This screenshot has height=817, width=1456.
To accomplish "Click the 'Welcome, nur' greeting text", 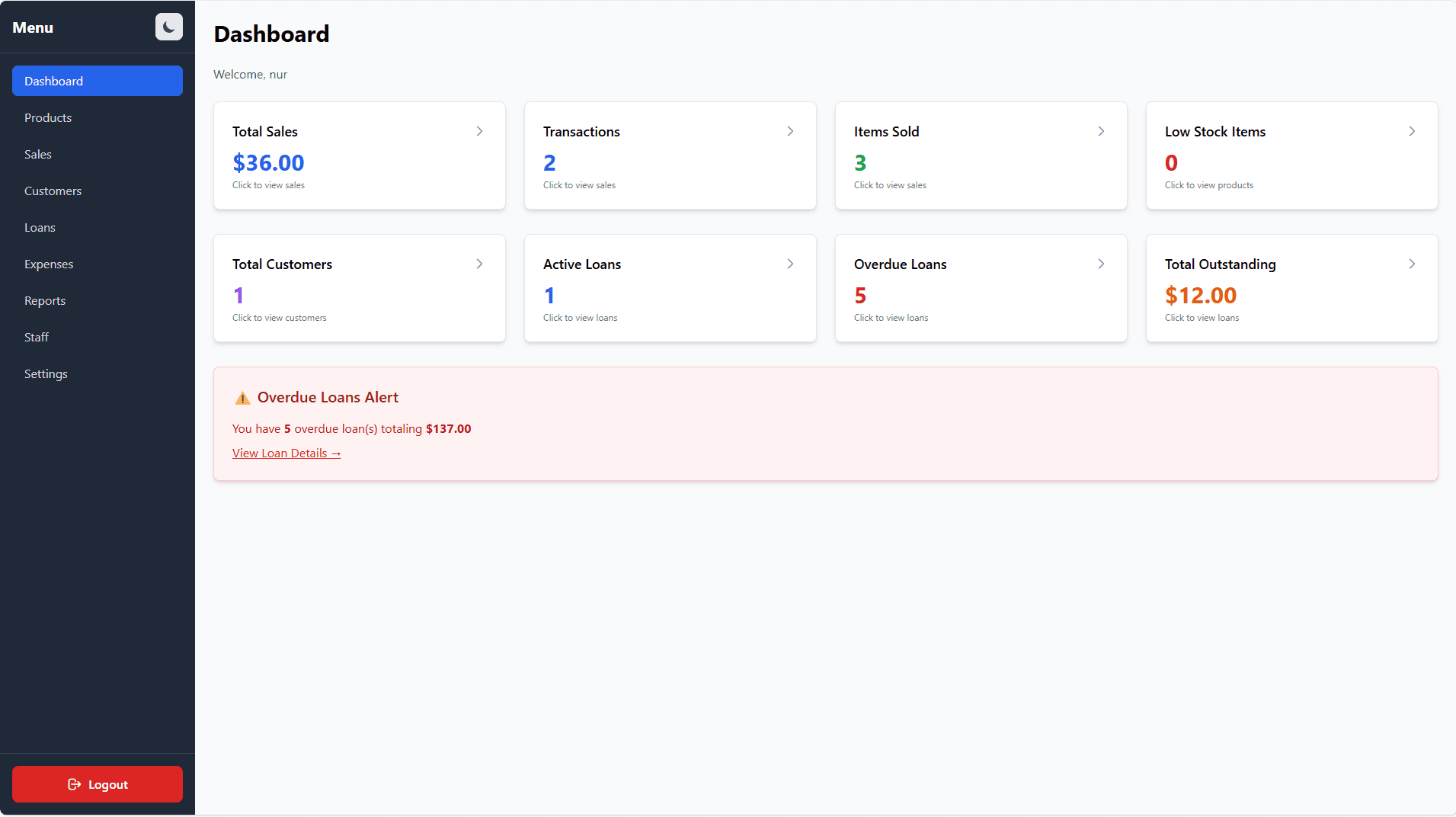I will (x=251, y=74).
